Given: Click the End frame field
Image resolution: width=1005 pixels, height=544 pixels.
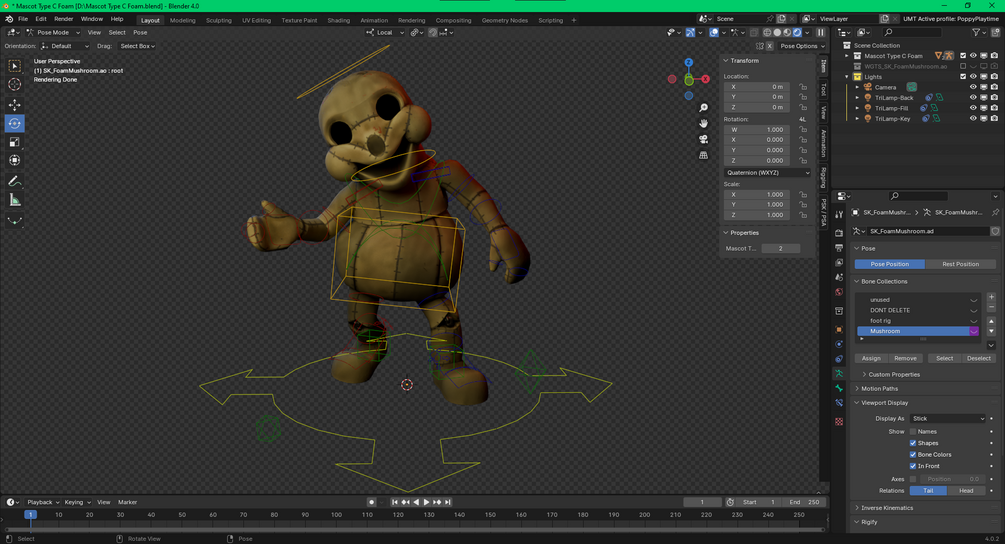Looking at the screenshot, I should pyautogui.click(x=806, y=502).
